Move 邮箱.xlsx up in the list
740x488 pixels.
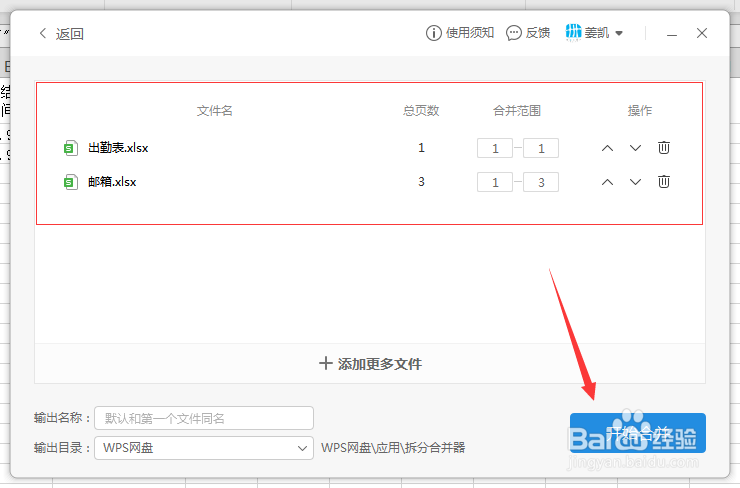point(607,182)
